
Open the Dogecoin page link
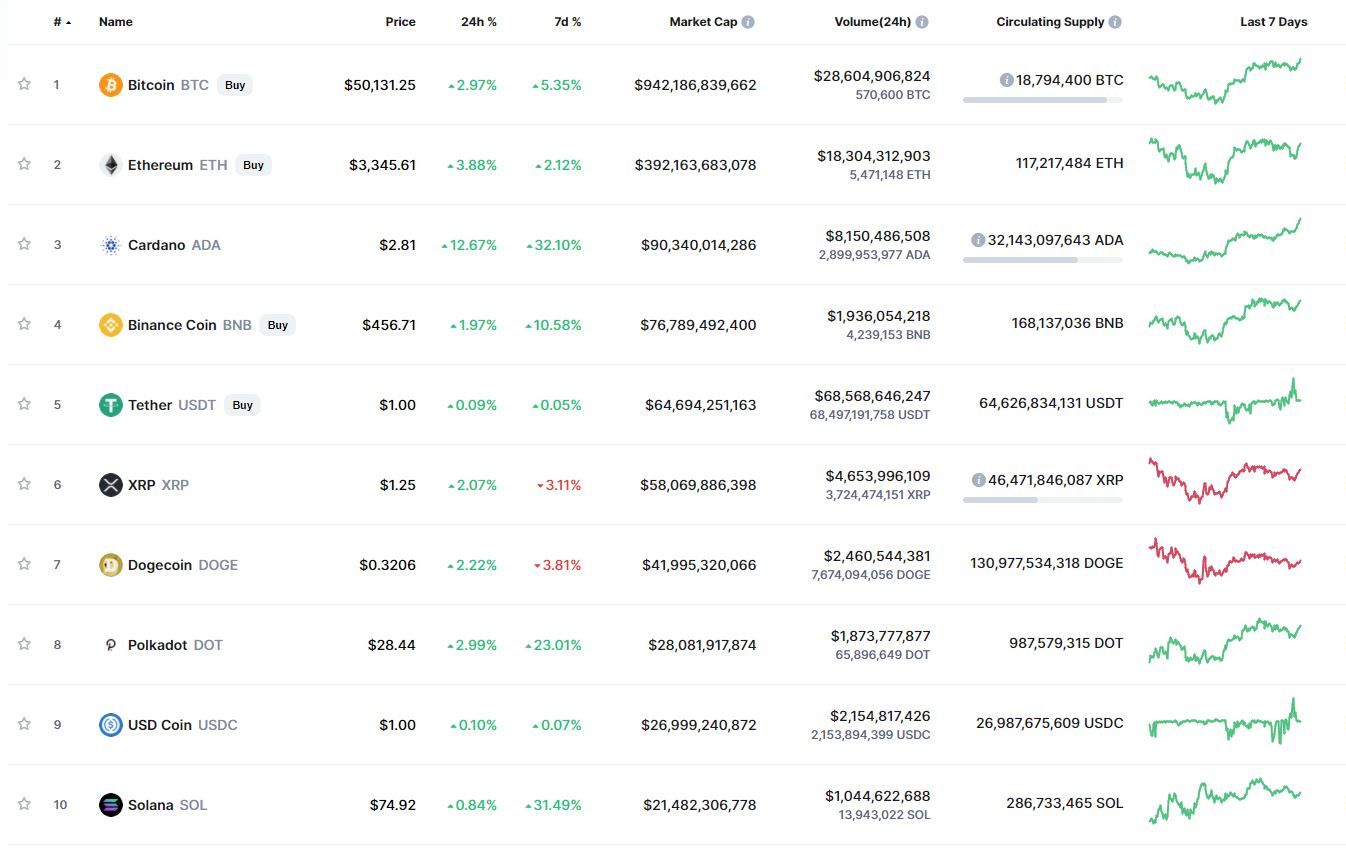[x=160, y=565]
